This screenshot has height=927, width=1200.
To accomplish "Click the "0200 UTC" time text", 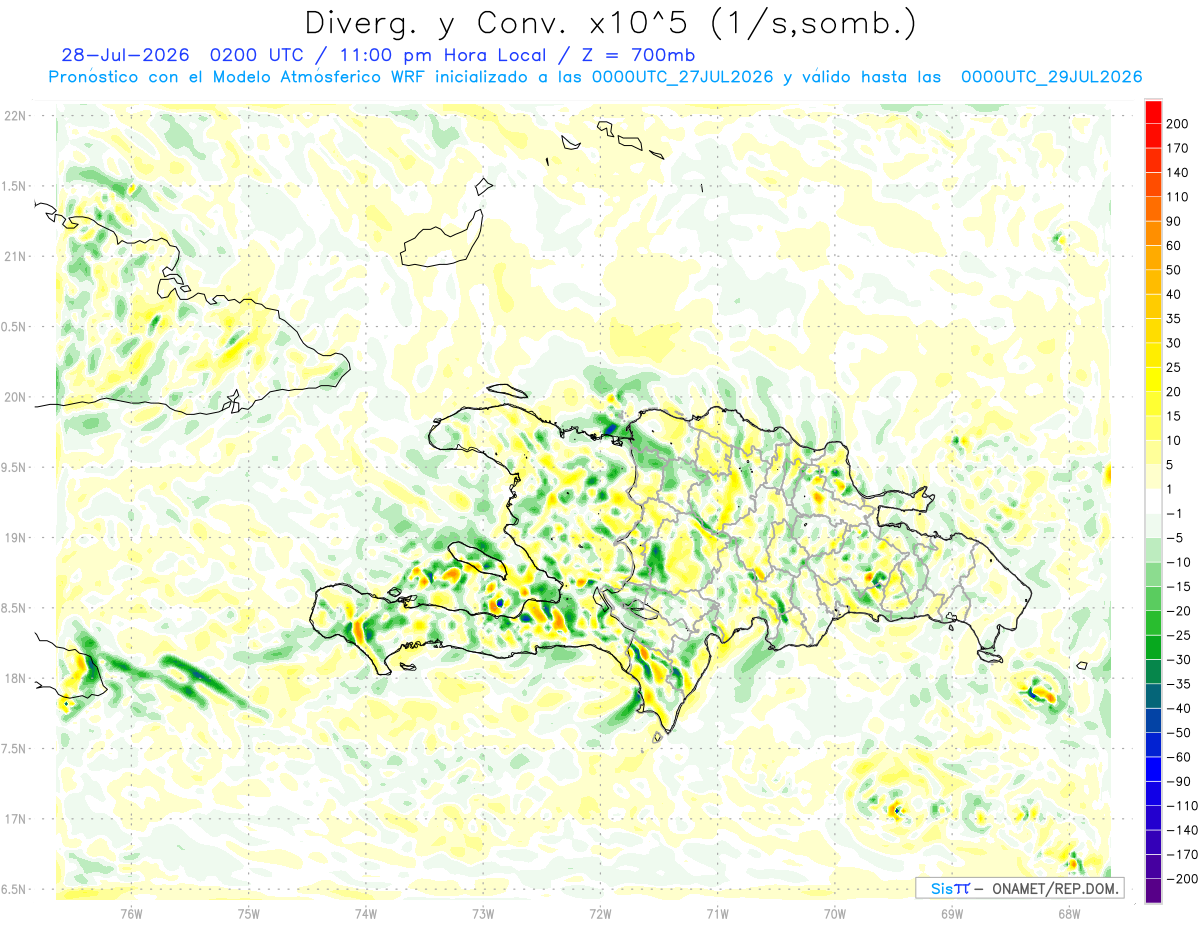I will [x=258, y=55].
